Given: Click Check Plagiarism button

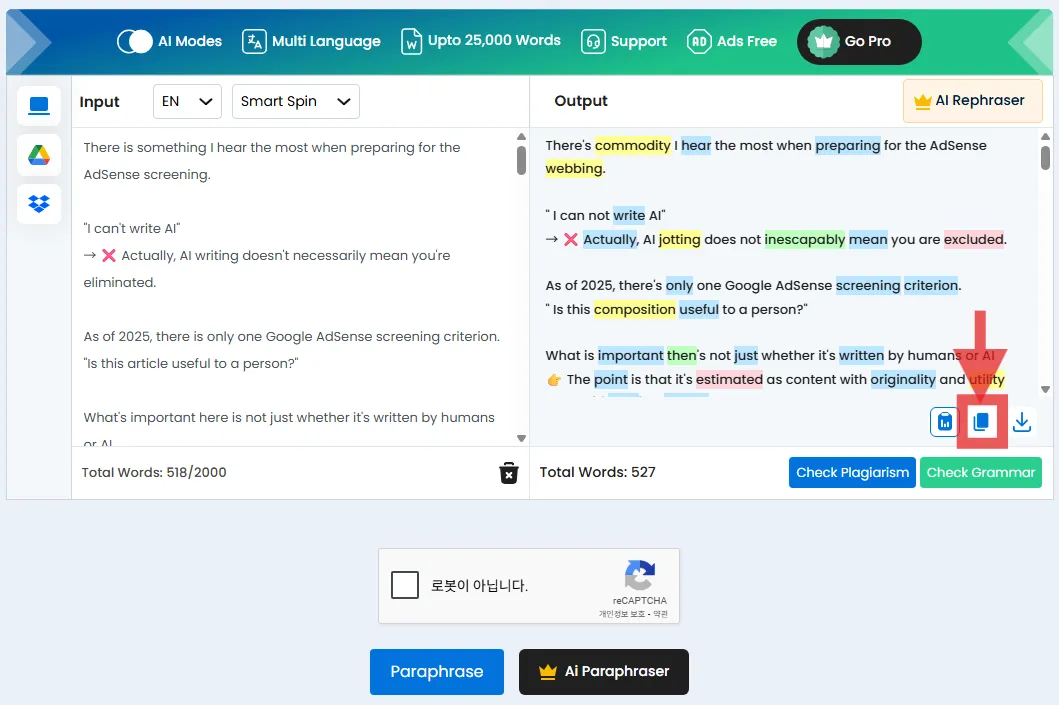Looking at the screenshot, I should [852, 473].
